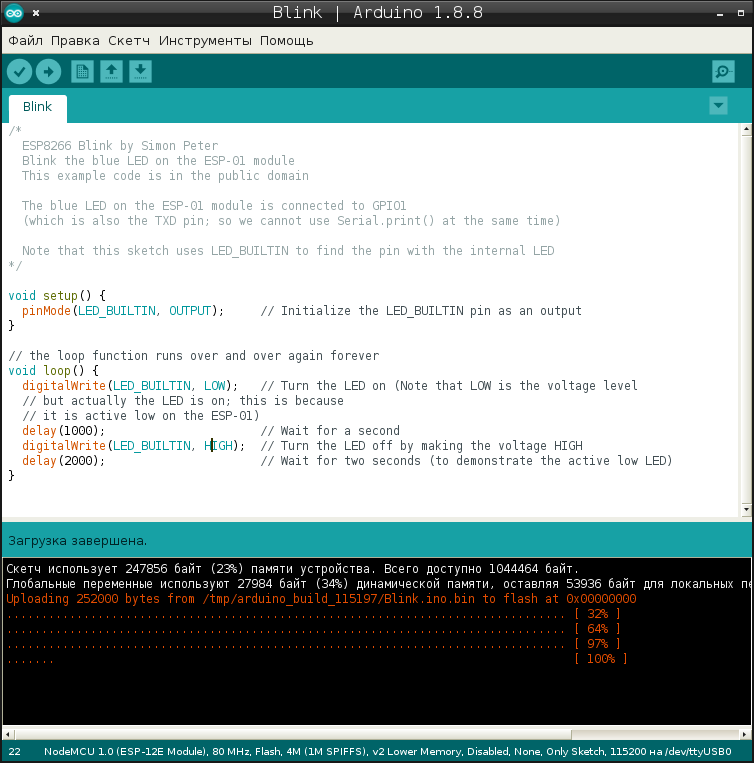The height and width of the screenshot is (763, 754).
Task: Click the pinMode keyword in setup
Action: [46, 311]
